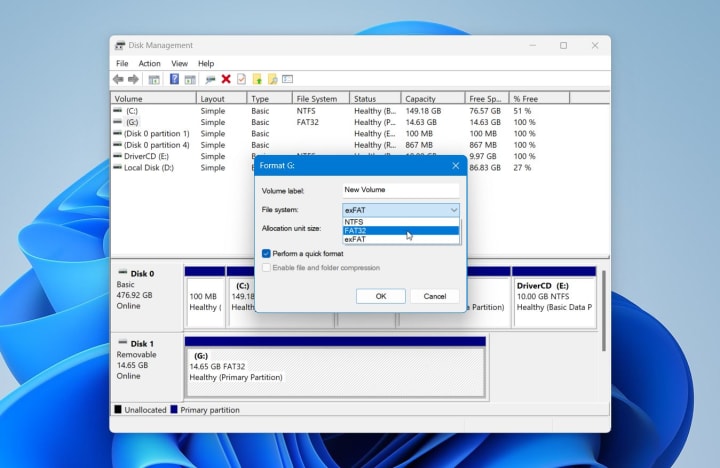The height and width of the screenshot is (468, 720).
Task: Uncheck Perform a quick format
Action: [x=266, y=254]
